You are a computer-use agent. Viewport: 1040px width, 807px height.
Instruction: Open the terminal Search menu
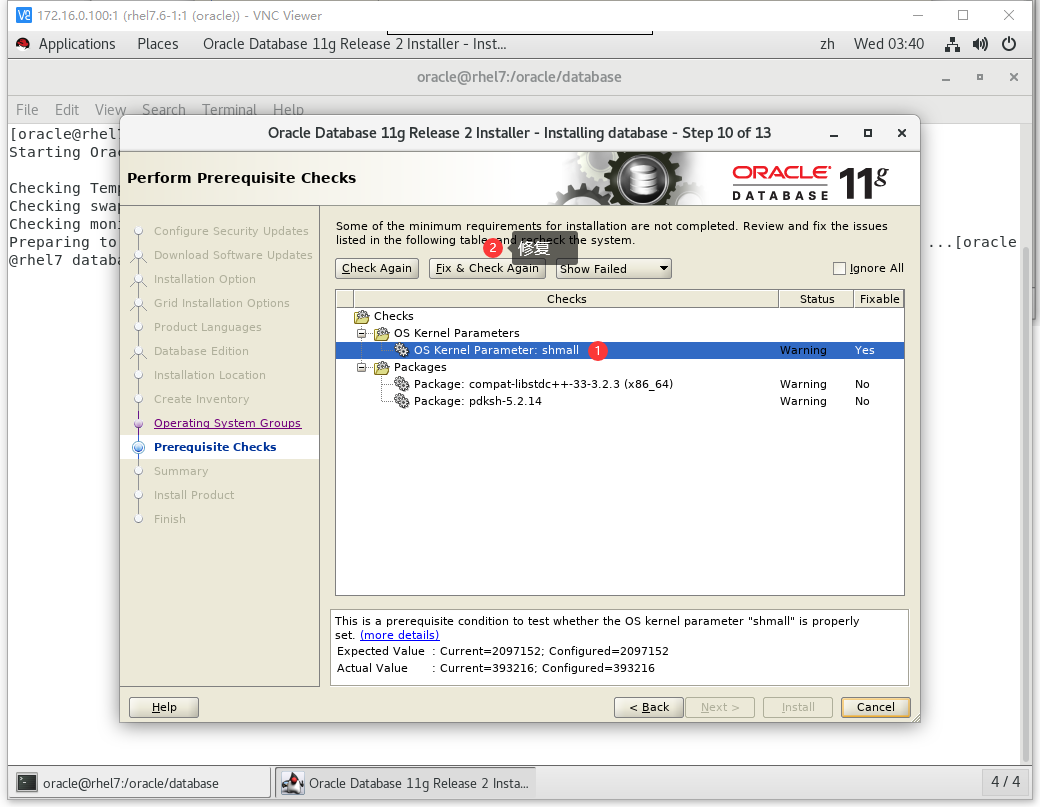164,109
